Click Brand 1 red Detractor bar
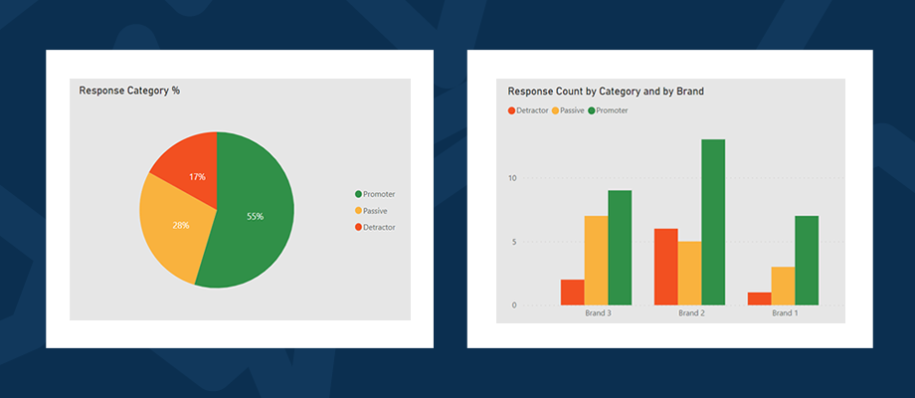 pos(759,299)
